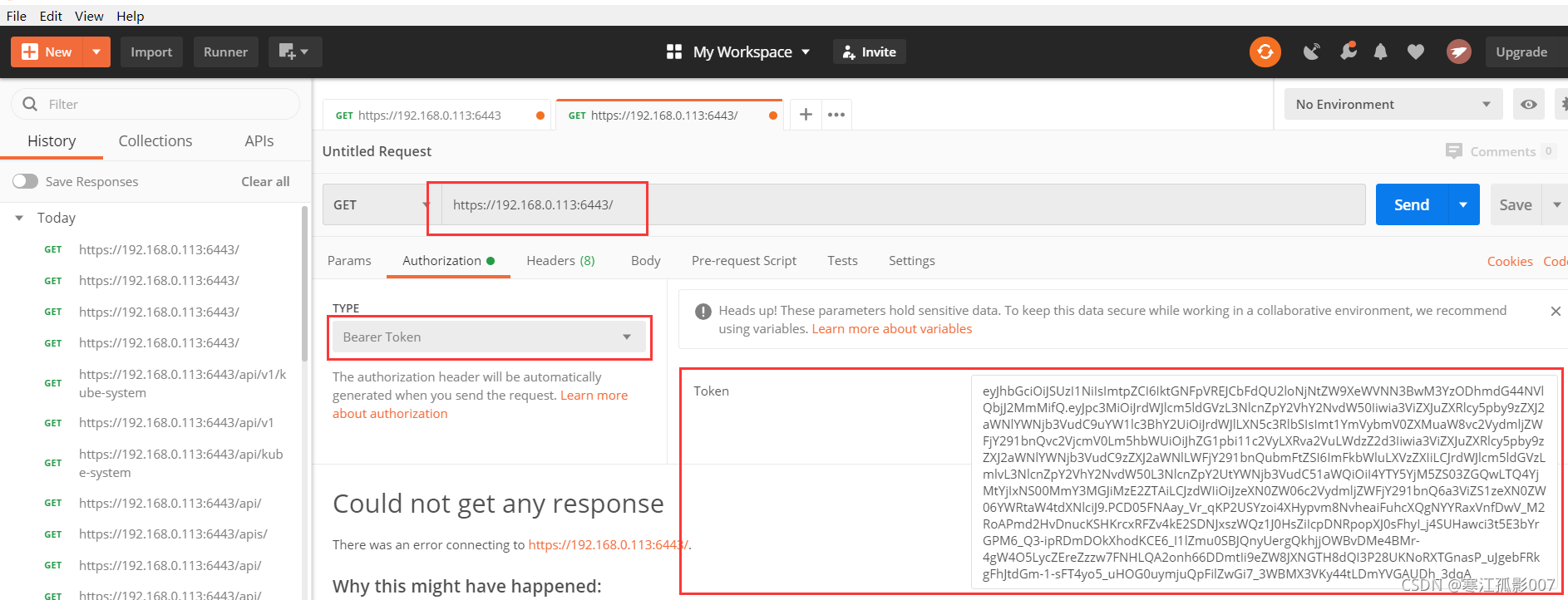This screenshot has width=1568, height=600.
Task: Switch to the Collections tab
Action: pos(155,141)
